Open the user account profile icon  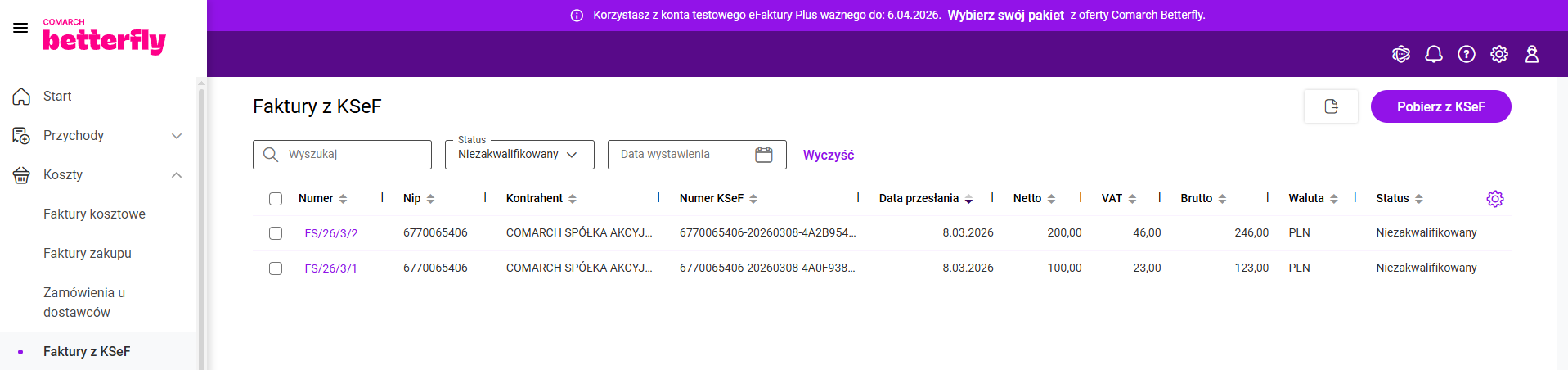(1531, 54)
